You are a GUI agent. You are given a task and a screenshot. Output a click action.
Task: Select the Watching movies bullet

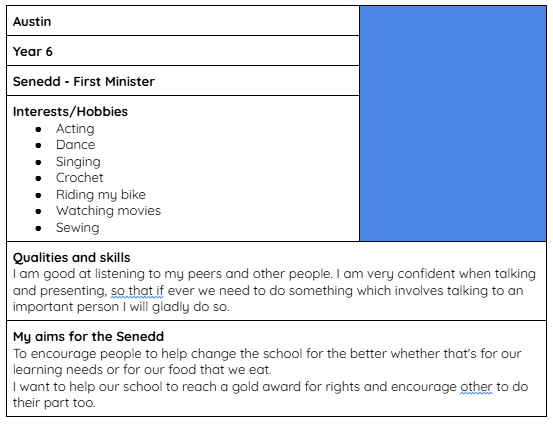[108, 211]
